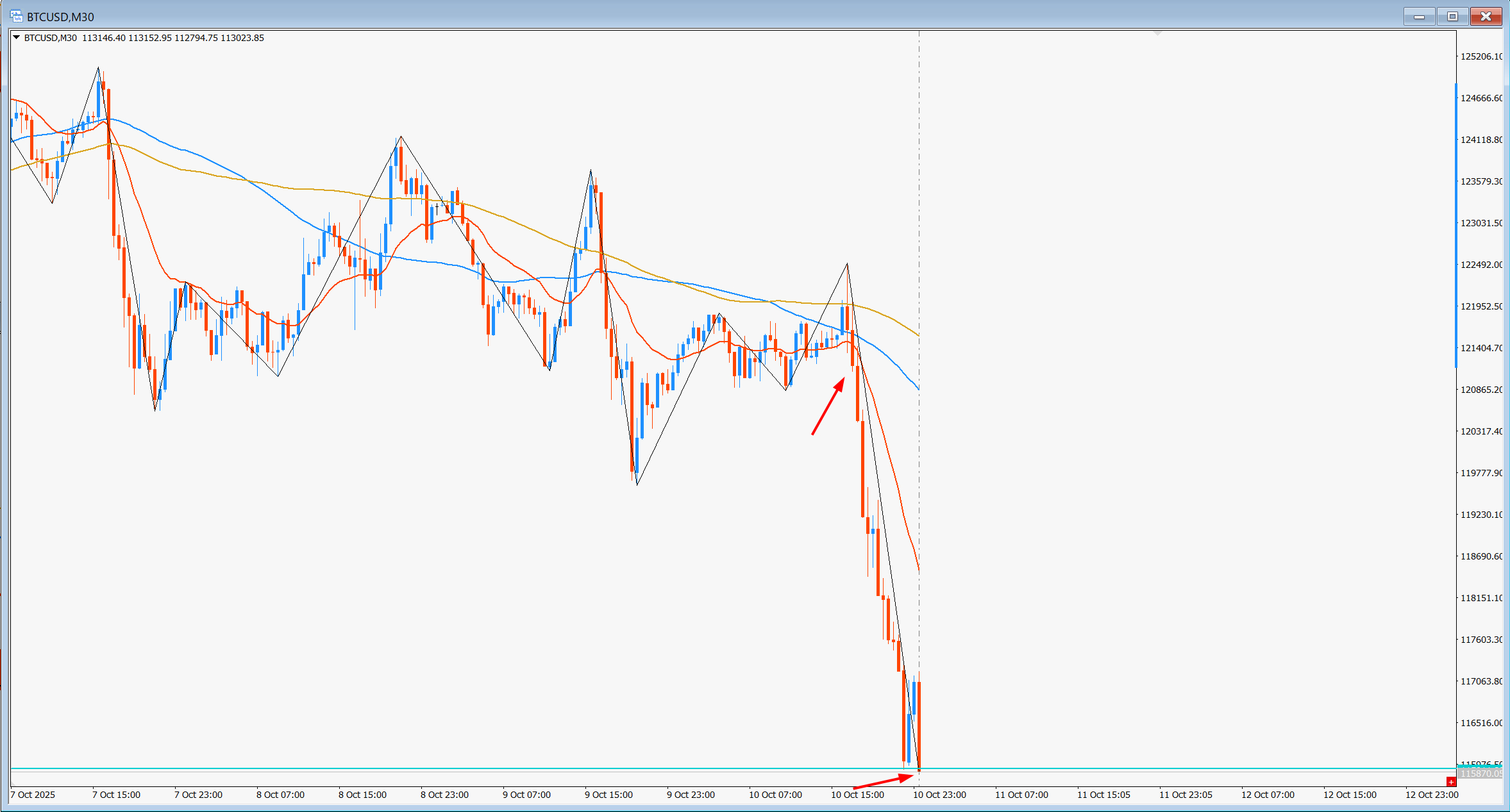The image size is (1510, 812).
Task: Click the "10 Oct 15:00" time axis label
Action: click(x=858, y=795)
